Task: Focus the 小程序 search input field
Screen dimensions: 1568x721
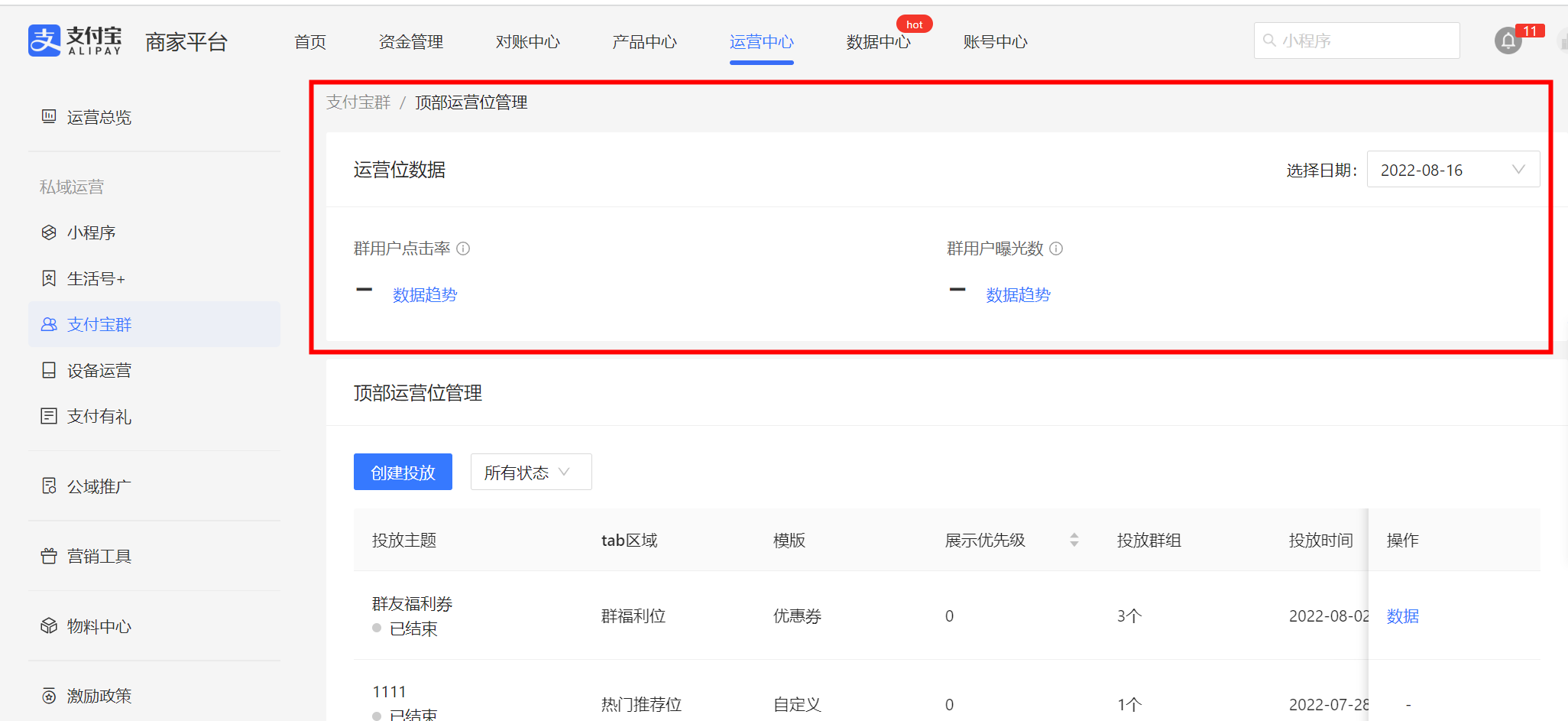Action: pos(1356,41)
